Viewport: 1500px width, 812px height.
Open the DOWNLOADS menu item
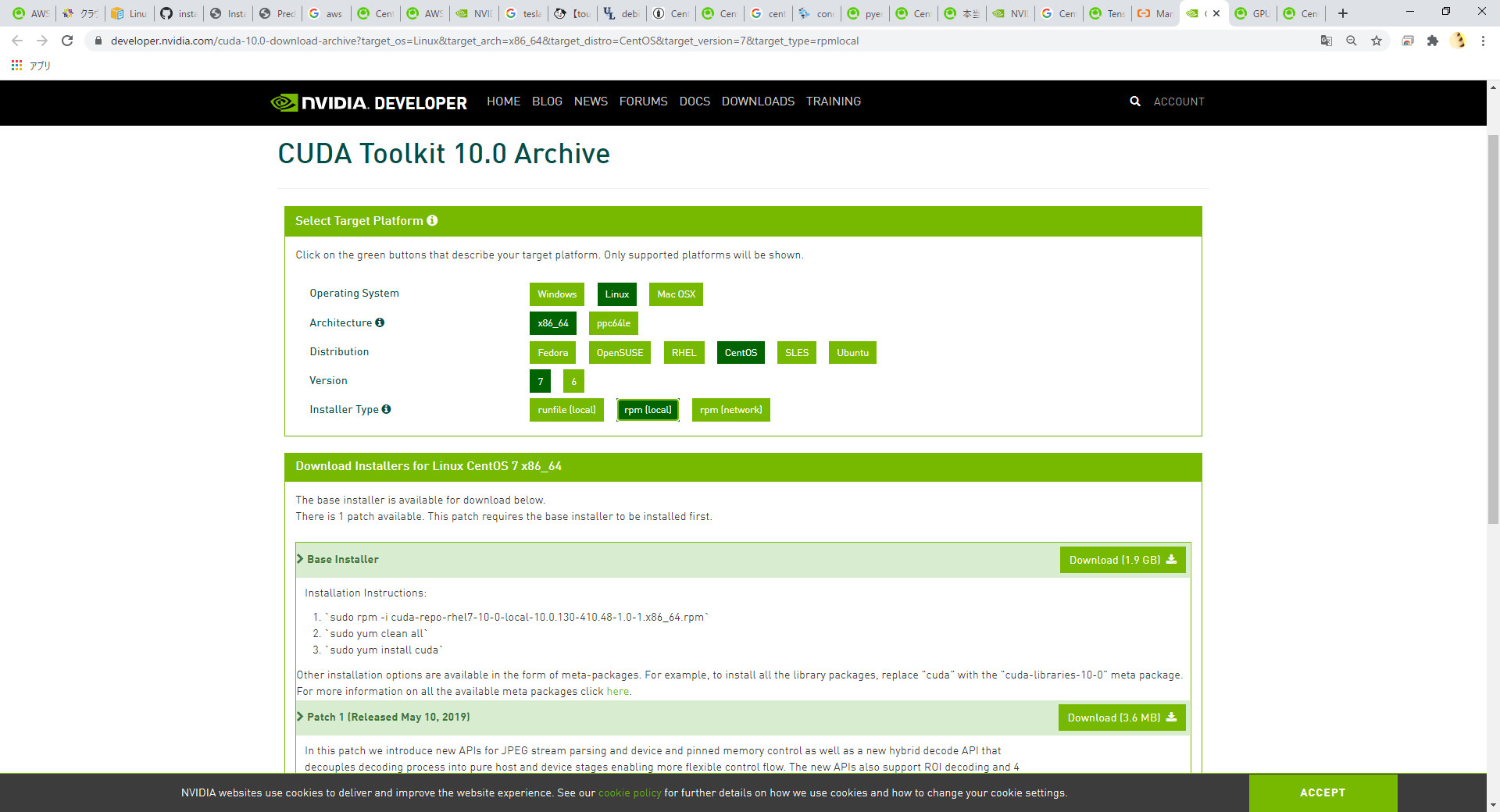pyautogui.click(x=758, y=101)
